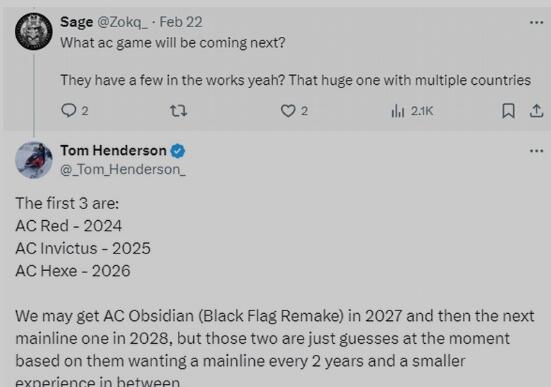Image resolution: width=551 pixels, height=387 pixels.
Task: Open the @Zokq_ handle link
Action: tap(122, 22)
